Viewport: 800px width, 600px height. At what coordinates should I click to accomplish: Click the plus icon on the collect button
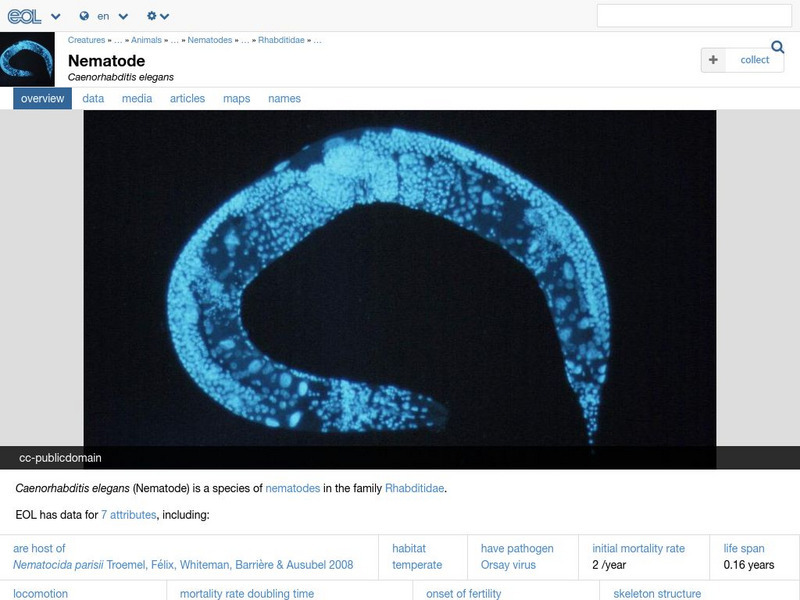[x=712, y=60]
